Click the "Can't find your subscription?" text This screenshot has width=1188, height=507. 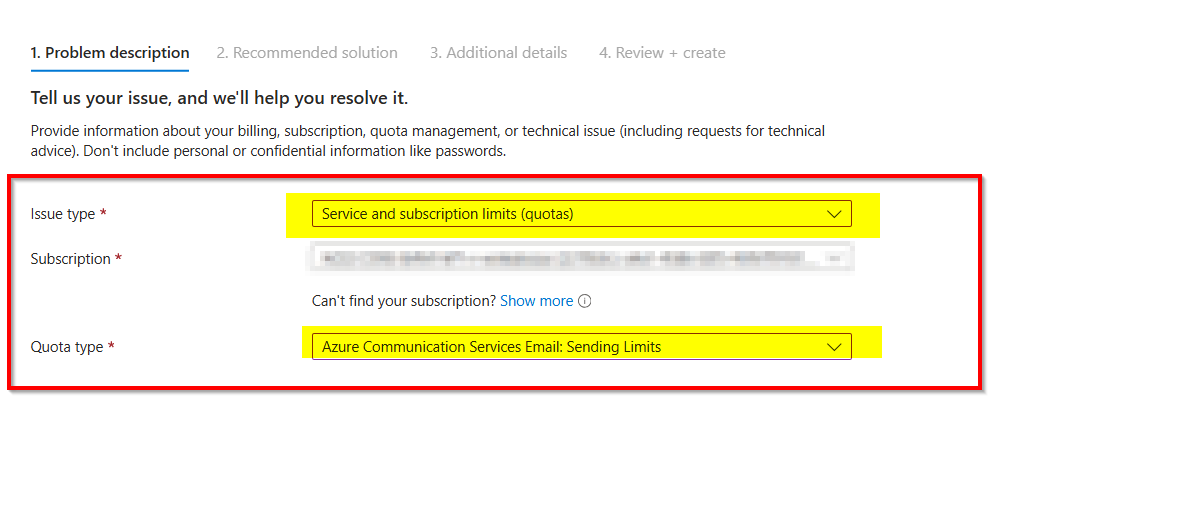[404, 301]
